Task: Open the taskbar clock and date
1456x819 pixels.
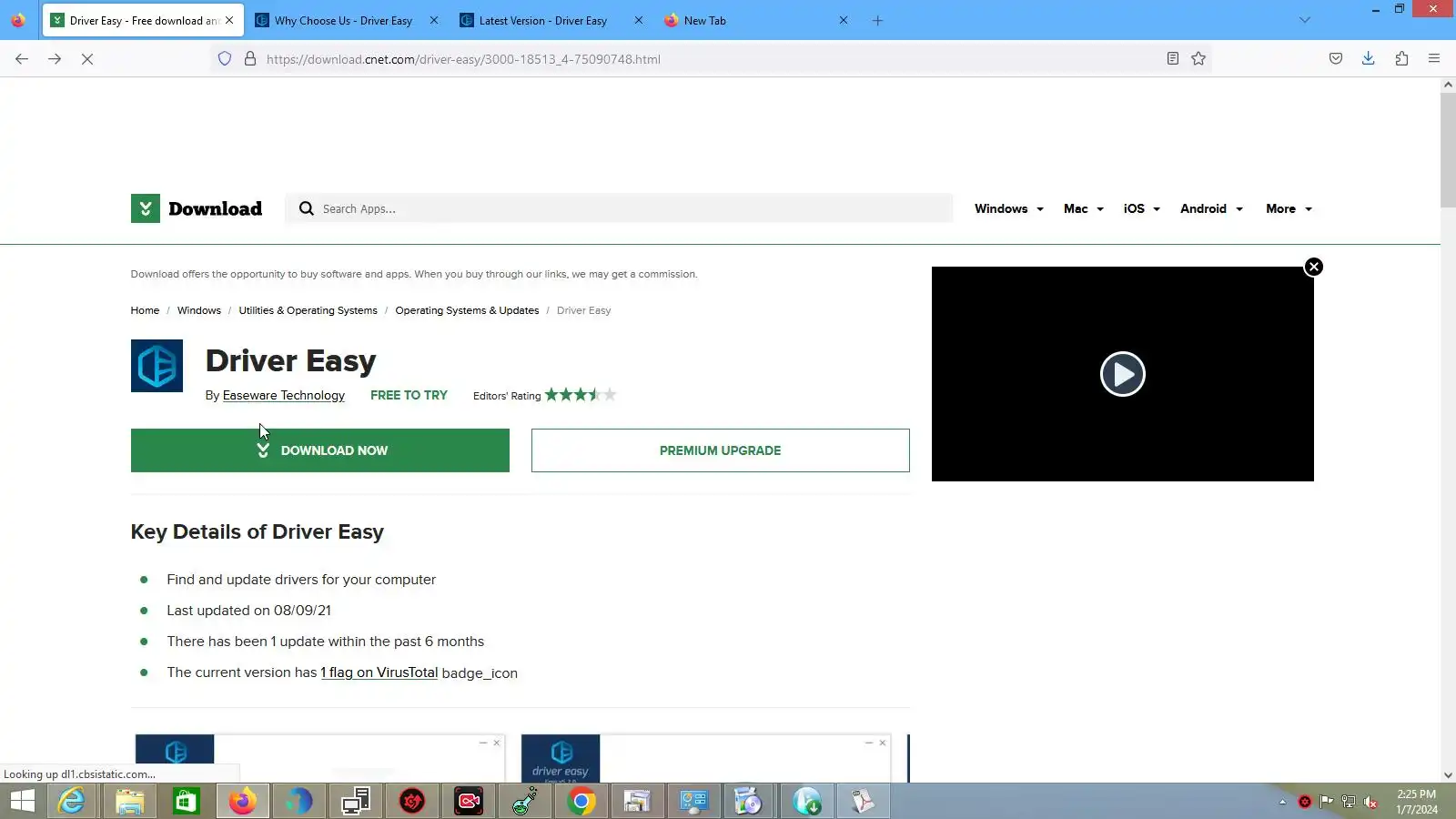Action: click(x=1417, y=802)
